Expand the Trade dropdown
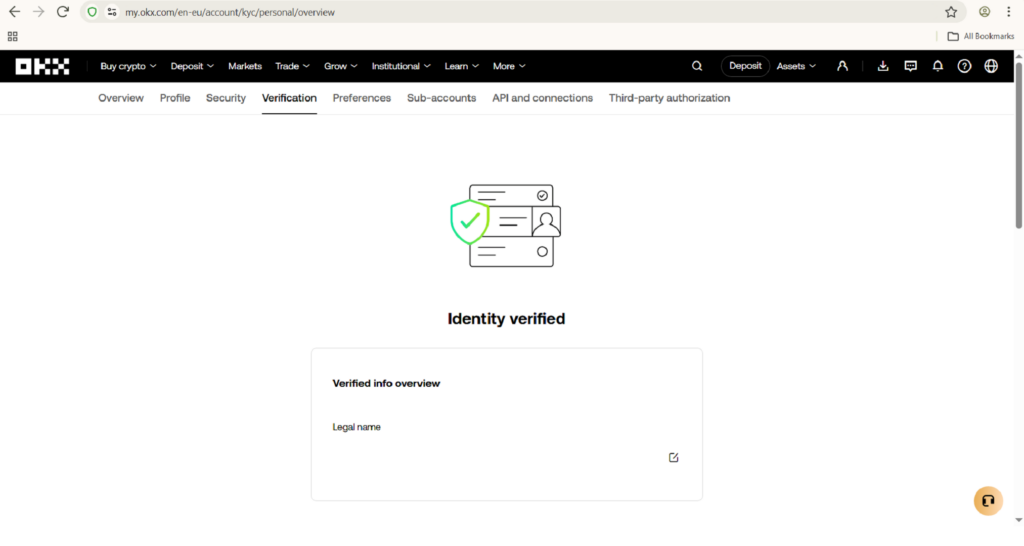1024x546 pixels. tap(292, 66)
